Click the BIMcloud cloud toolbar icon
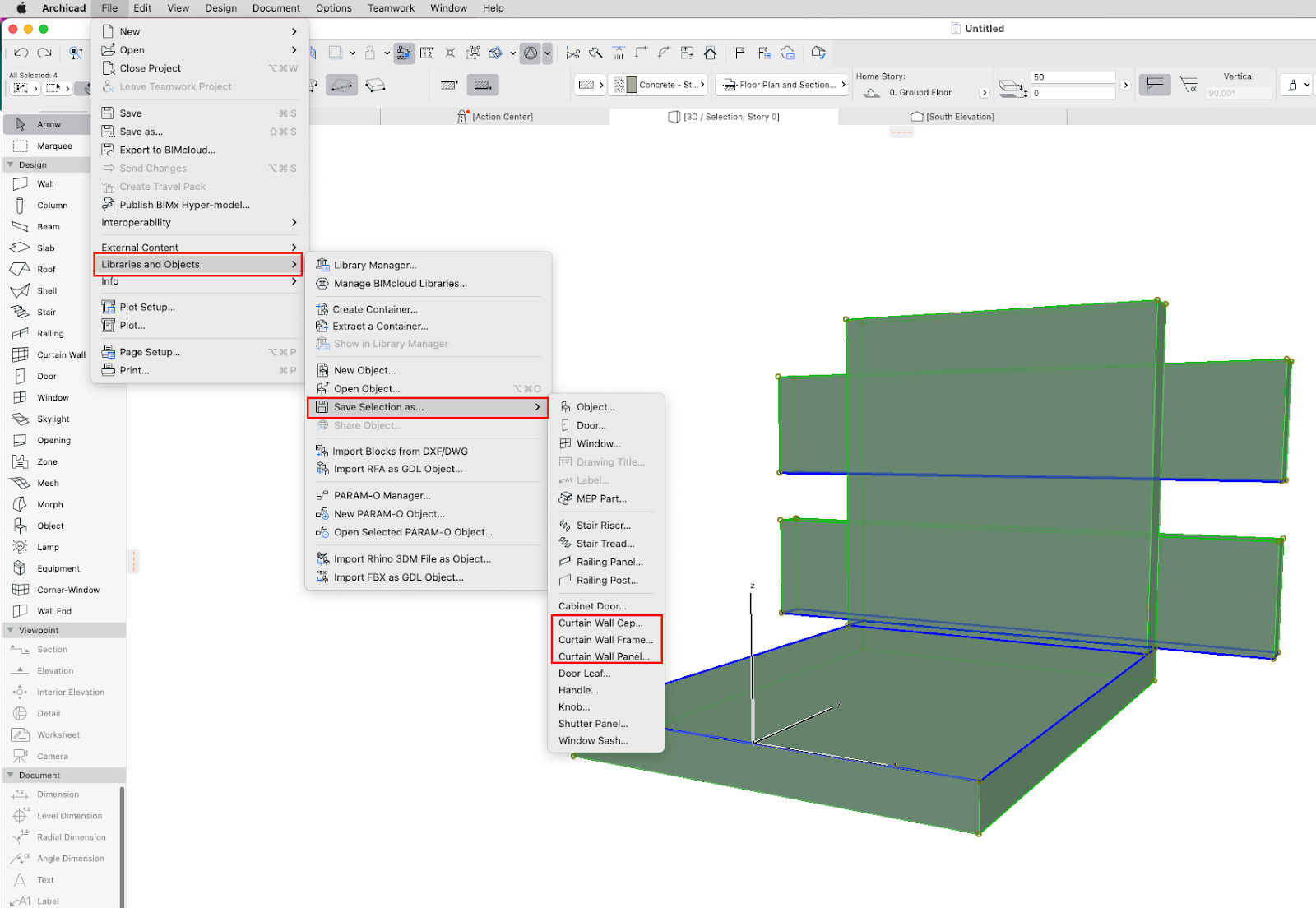The height and width of the screenshot is (908, 1316). 788,53
